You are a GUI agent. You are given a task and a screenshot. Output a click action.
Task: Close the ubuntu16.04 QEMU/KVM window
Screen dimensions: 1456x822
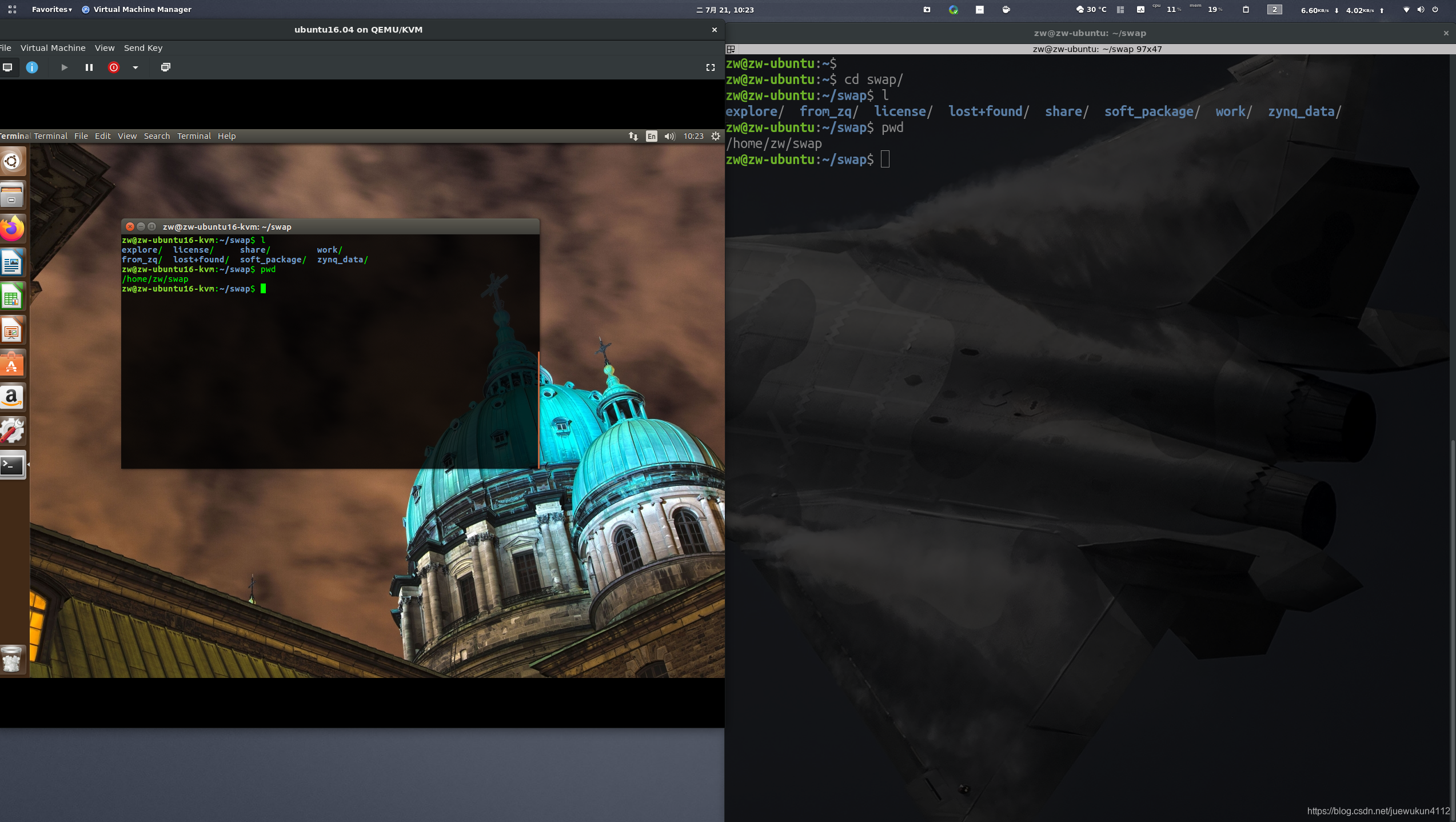pyautogui.click(x=714, y=30)
